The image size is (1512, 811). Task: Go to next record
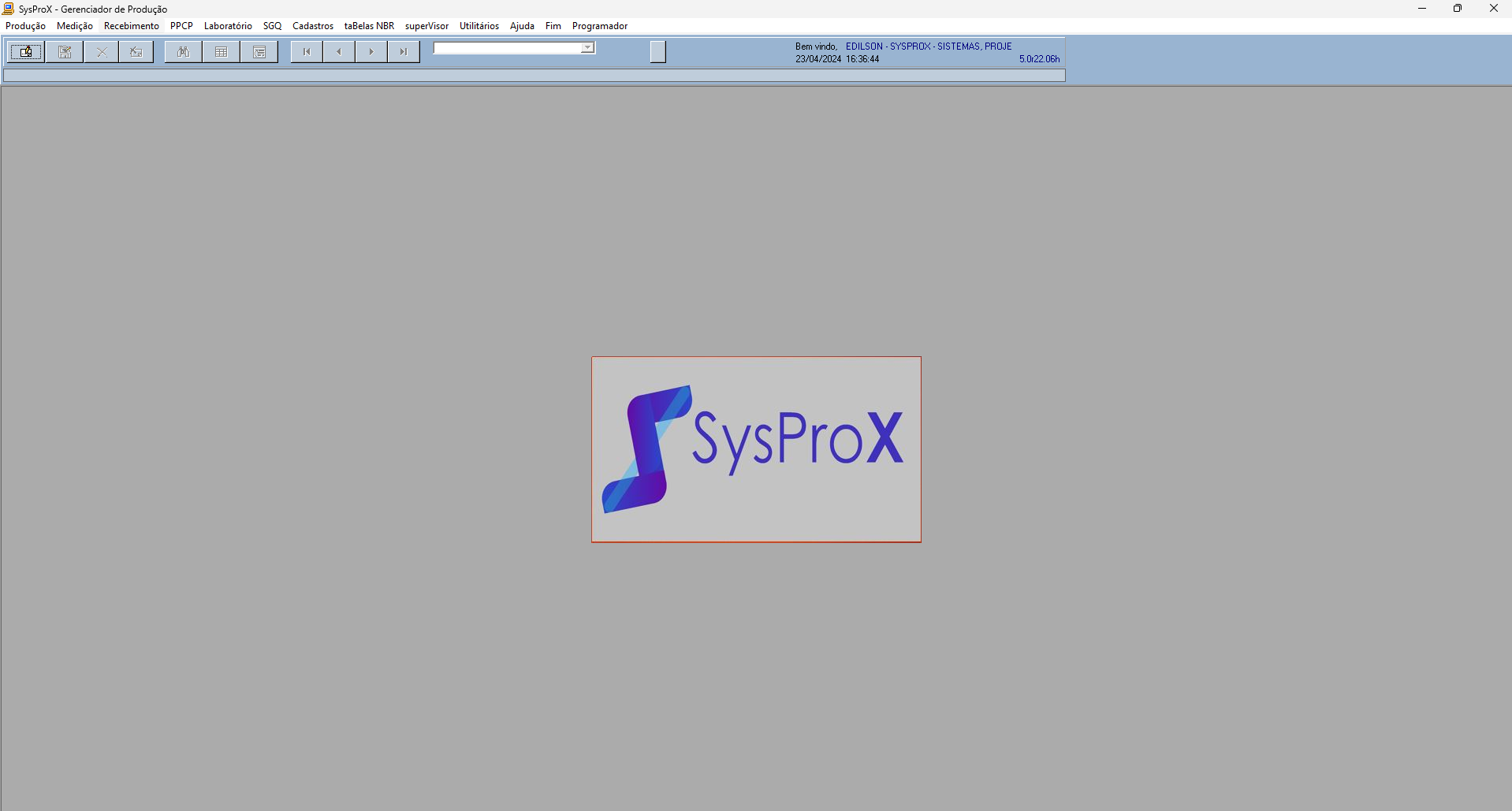(371, 52)
